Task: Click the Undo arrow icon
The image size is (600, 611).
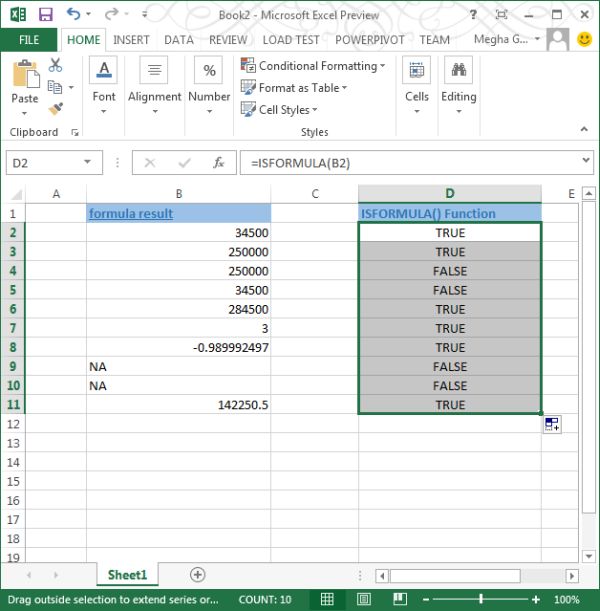Action: click(73, 14)
